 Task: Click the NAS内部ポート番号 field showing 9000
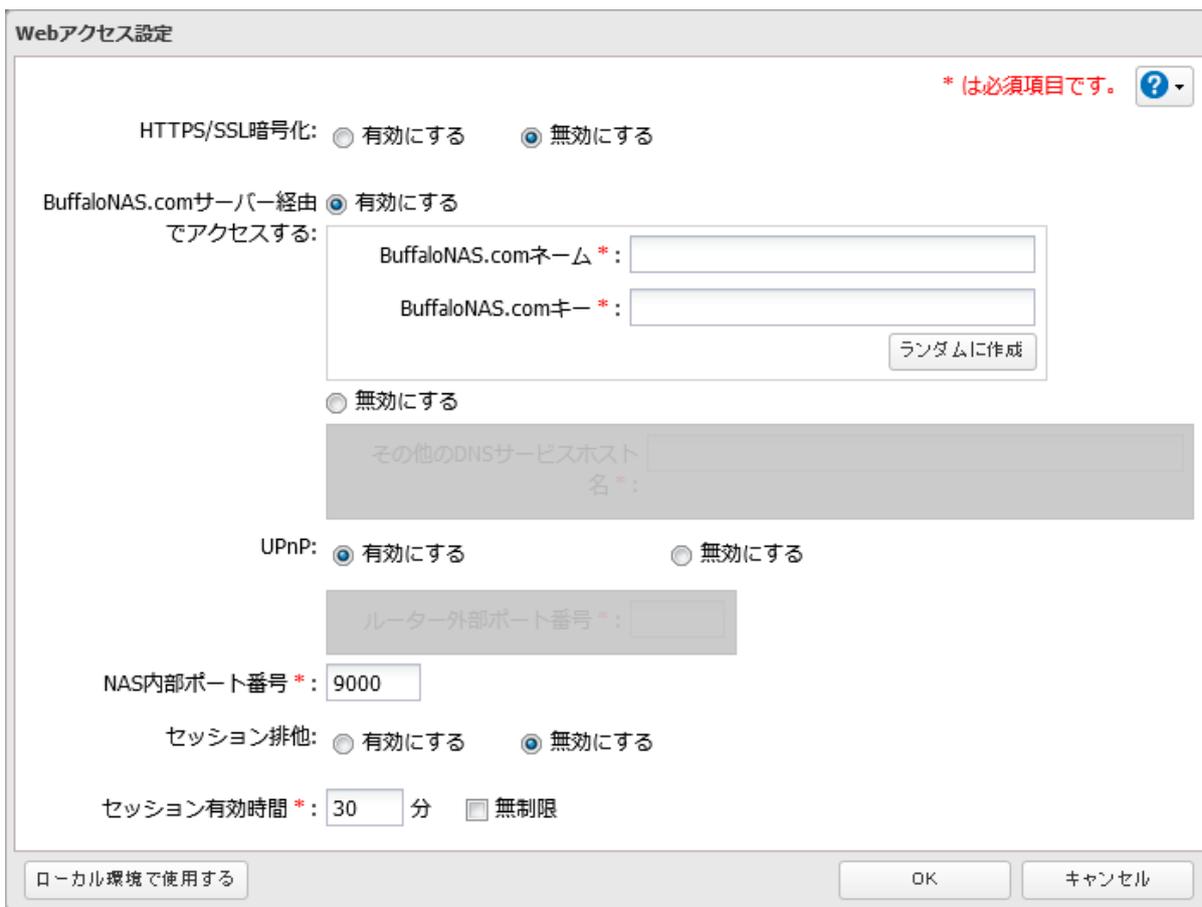point(374,684)
